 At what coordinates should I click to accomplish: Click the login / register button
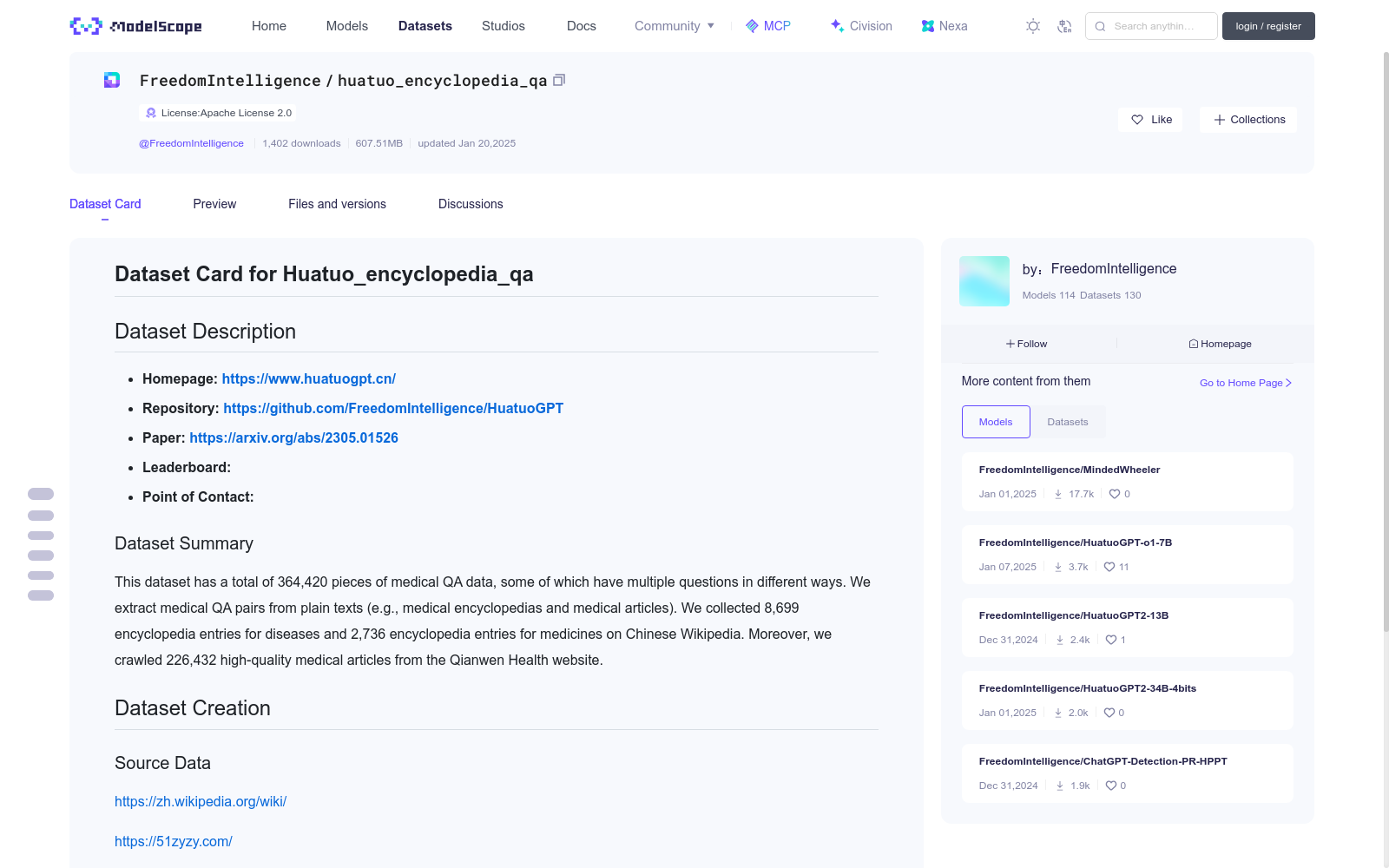pyautogui.click(x=1268, y=26)
